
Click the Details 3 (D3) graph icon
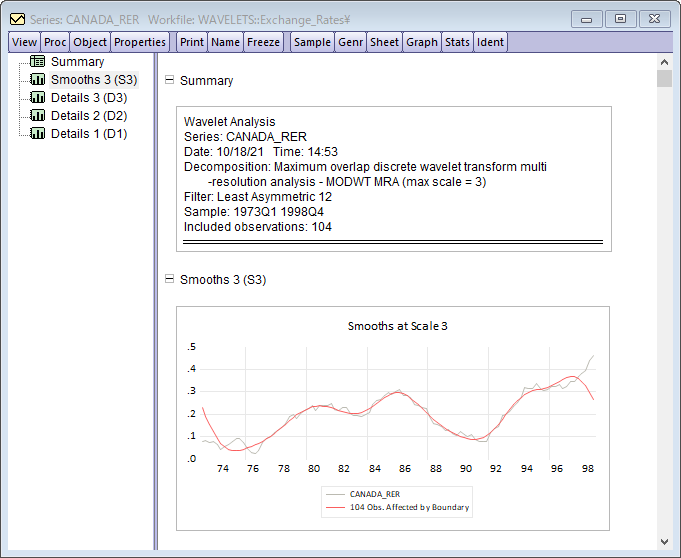pyautogui.click(x=37, y=97)
